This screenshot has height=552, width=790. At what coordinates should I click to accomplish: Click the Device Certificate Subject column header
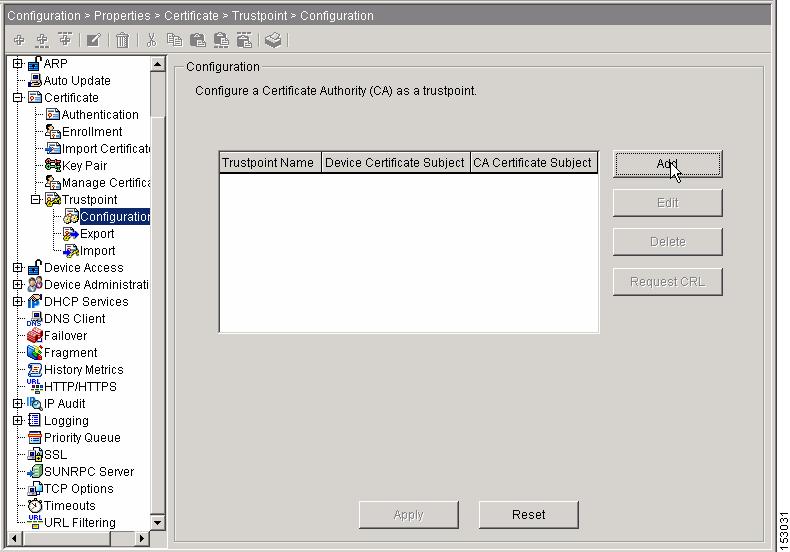coord(396,163)
